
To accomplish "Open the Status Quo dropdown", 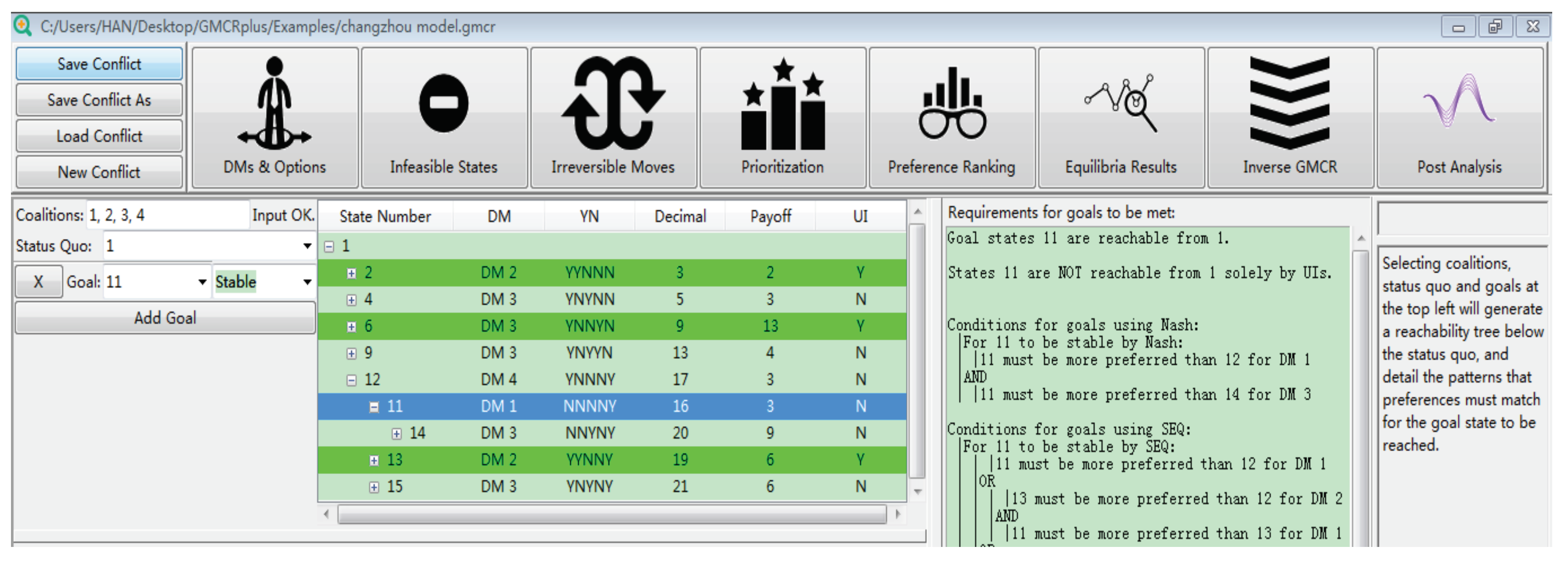I will pyautogui.click(x=307, y=246).
